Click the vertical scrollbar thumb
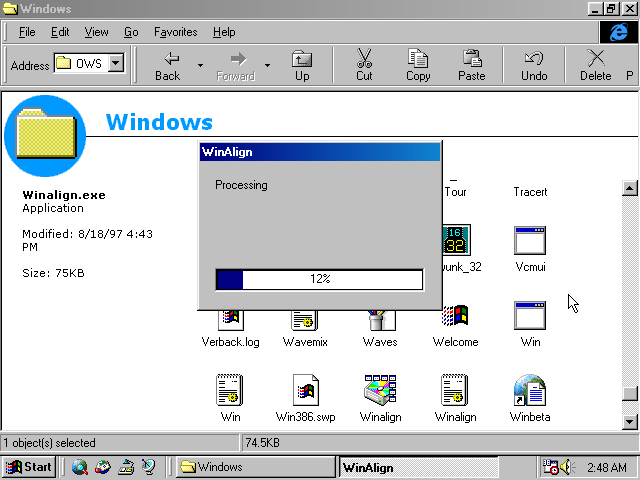640x480 pixels. pos(629,393)
